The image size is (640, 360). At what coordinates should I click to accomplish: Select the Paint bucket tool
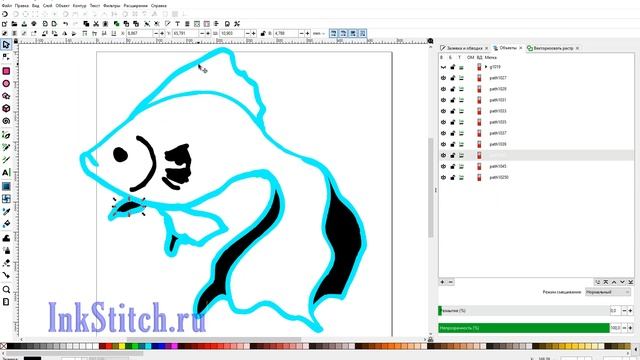[6, 224]
